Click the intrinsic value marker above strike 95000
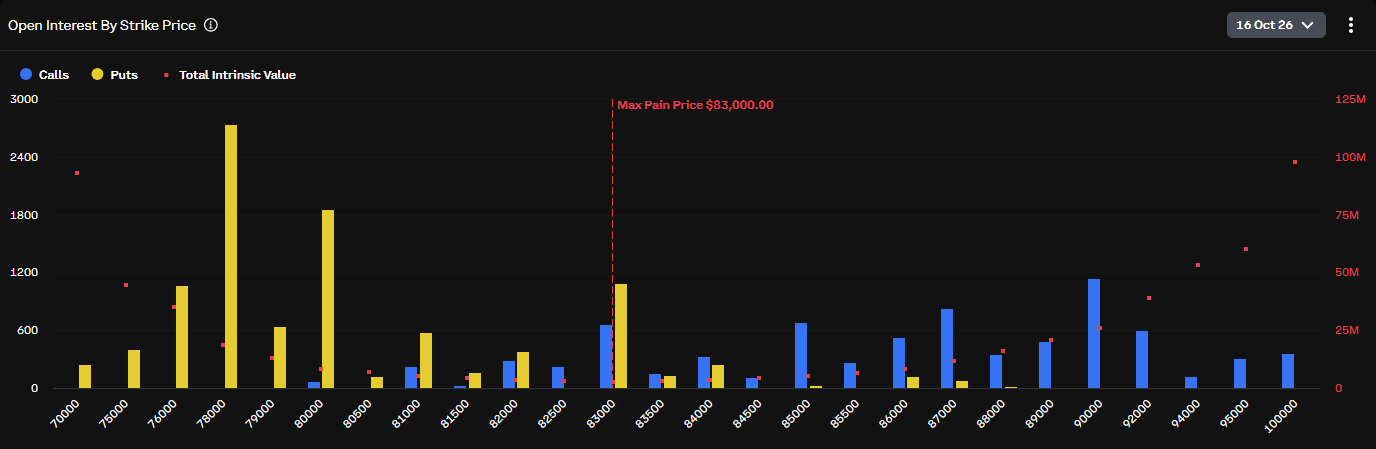The width and height of the screenshot is (1376, 449). pos(1246,249)
